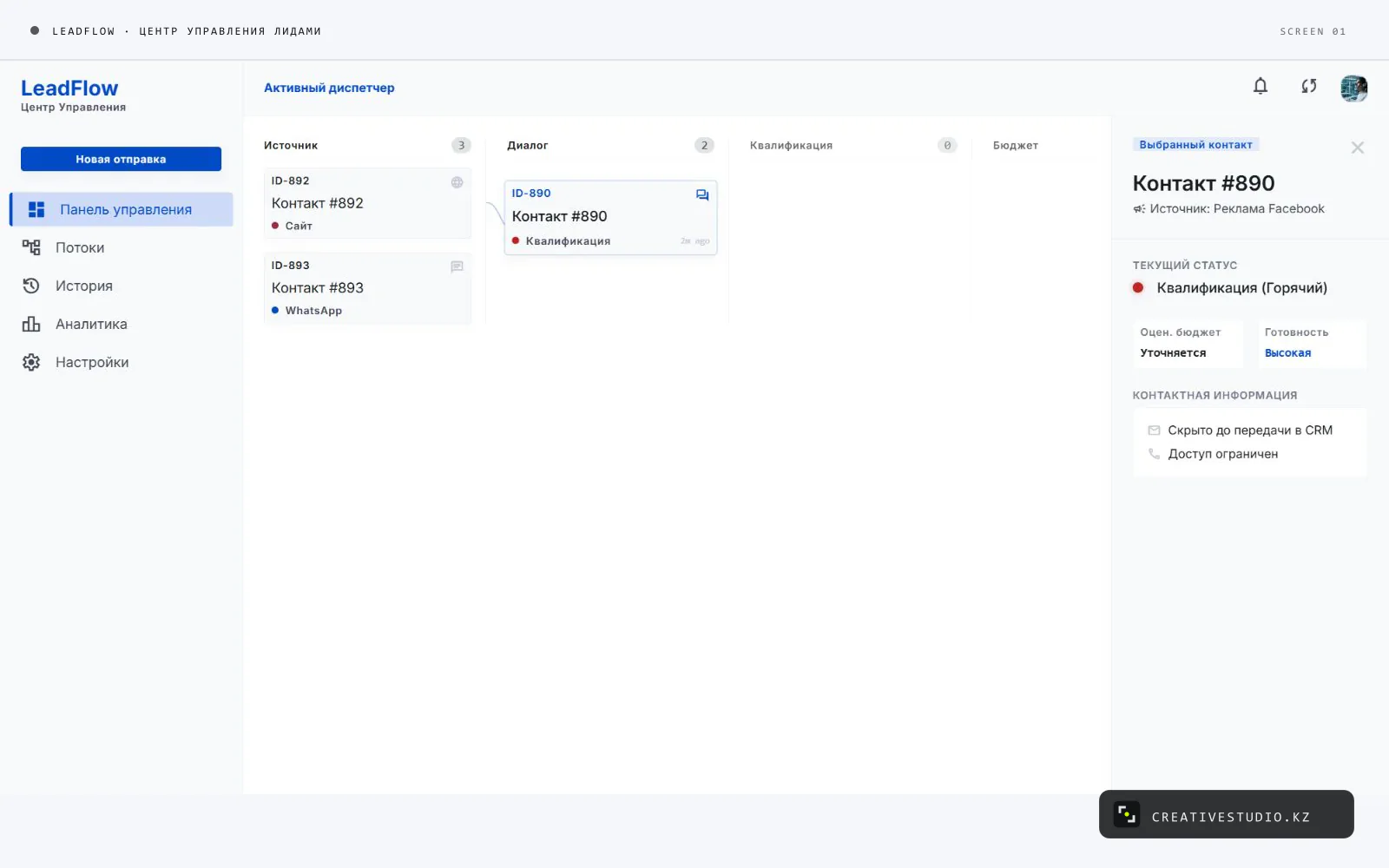1389x868 pixels.
Task: Click the sync refresh icon
Action: tap(1309, 86)
